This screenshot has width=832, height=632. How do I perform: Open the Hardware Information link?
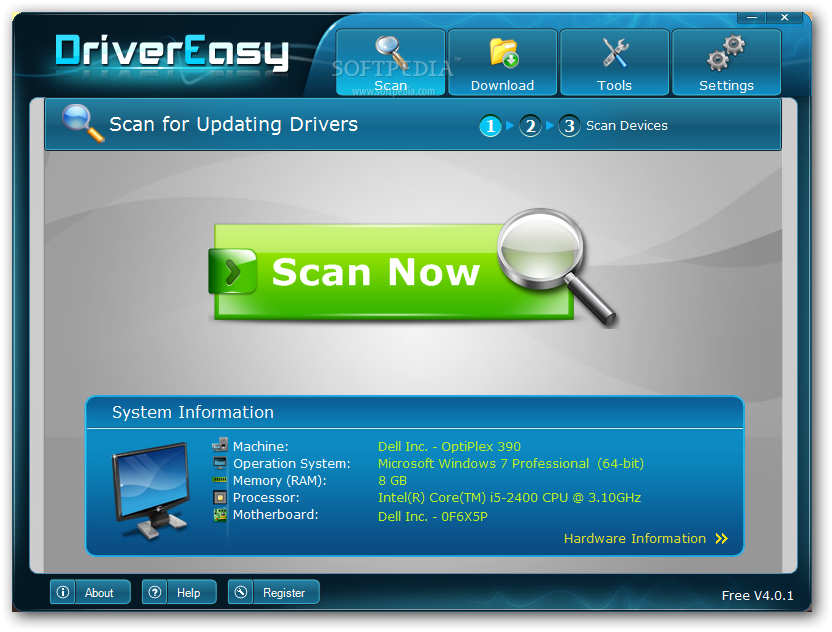634,539
